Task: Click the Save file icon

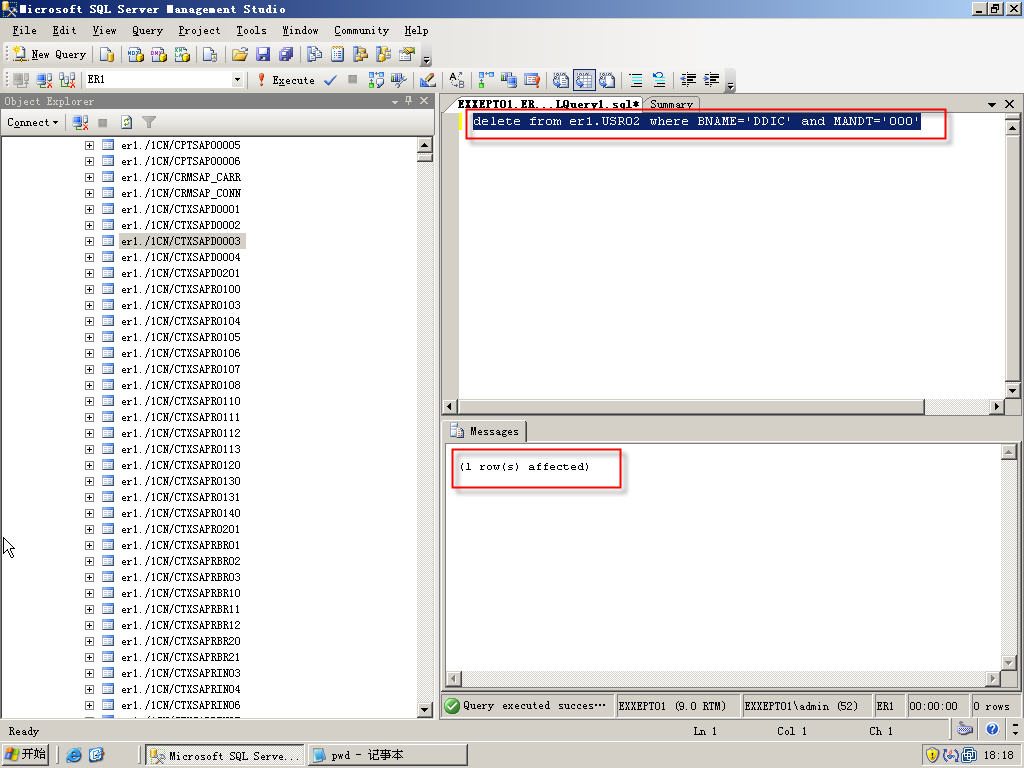Action: click(263, 54)
